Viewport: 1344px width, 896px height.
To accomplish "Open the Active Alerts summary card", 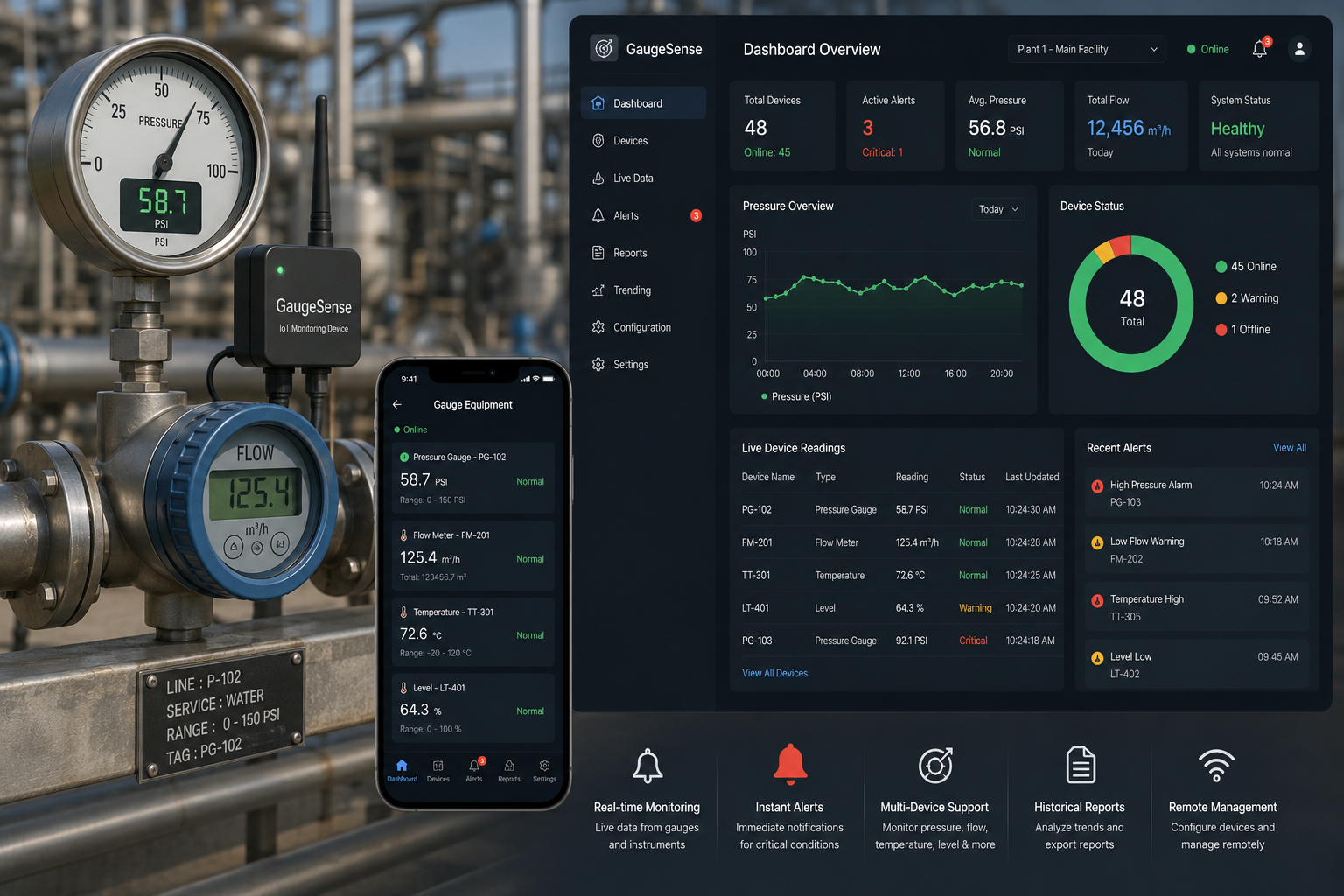I will point(896,125).
